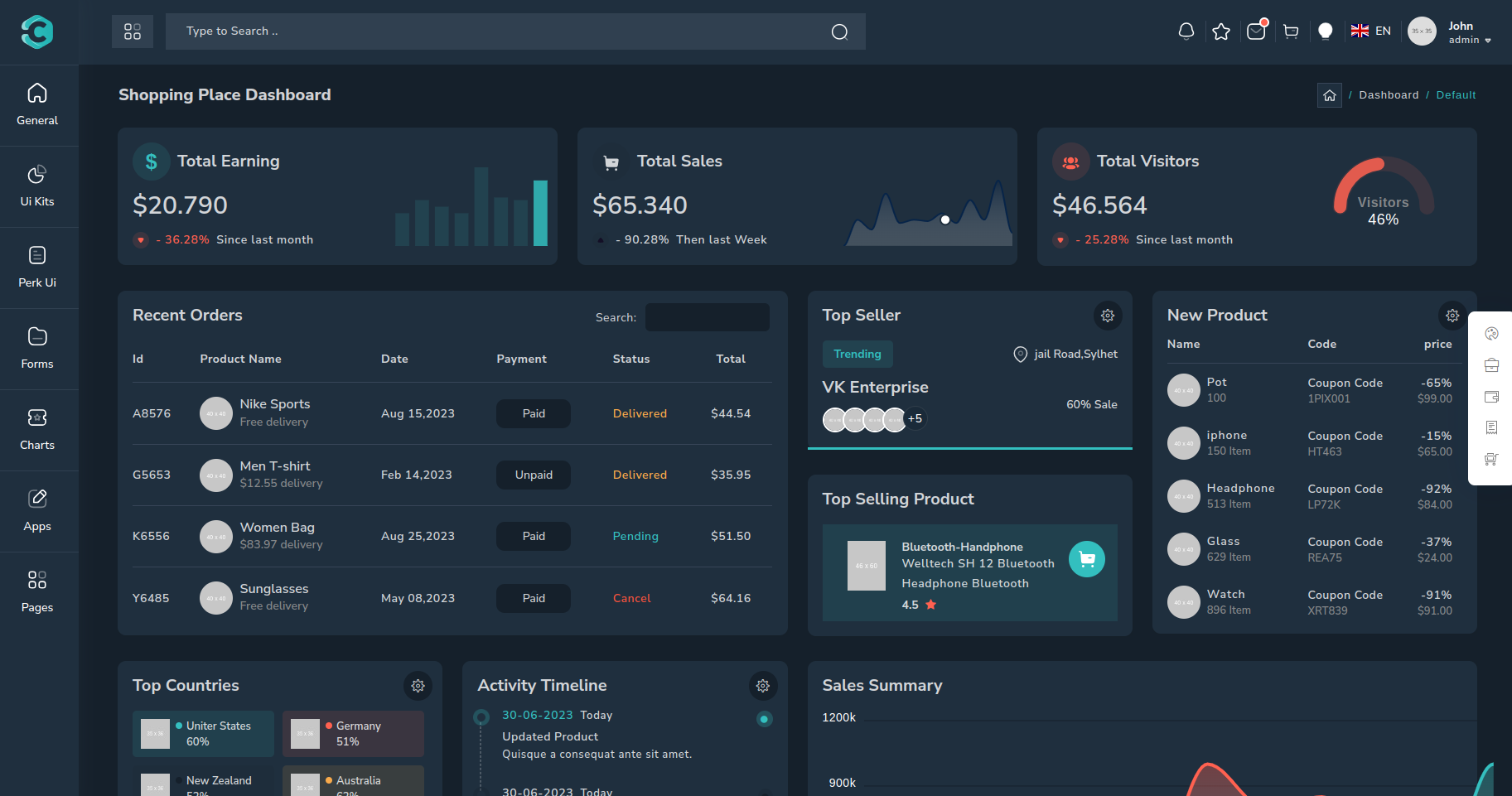This screenshot has height=796, width=1512.
Task: Open the shopping cart in header
Action: [1291, 31]
